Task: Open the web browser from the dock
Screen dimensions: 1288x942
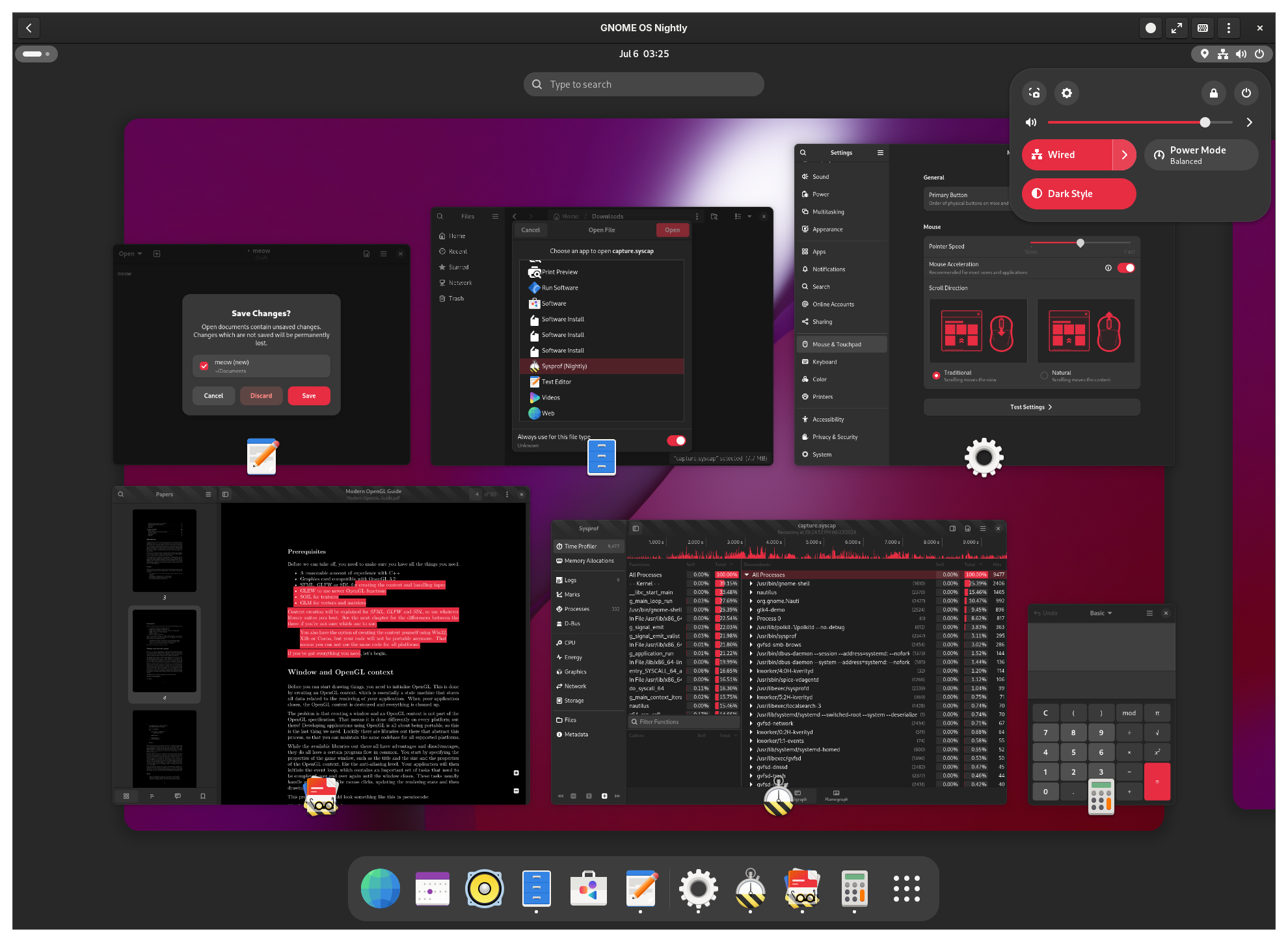Action: coord(381,888)
